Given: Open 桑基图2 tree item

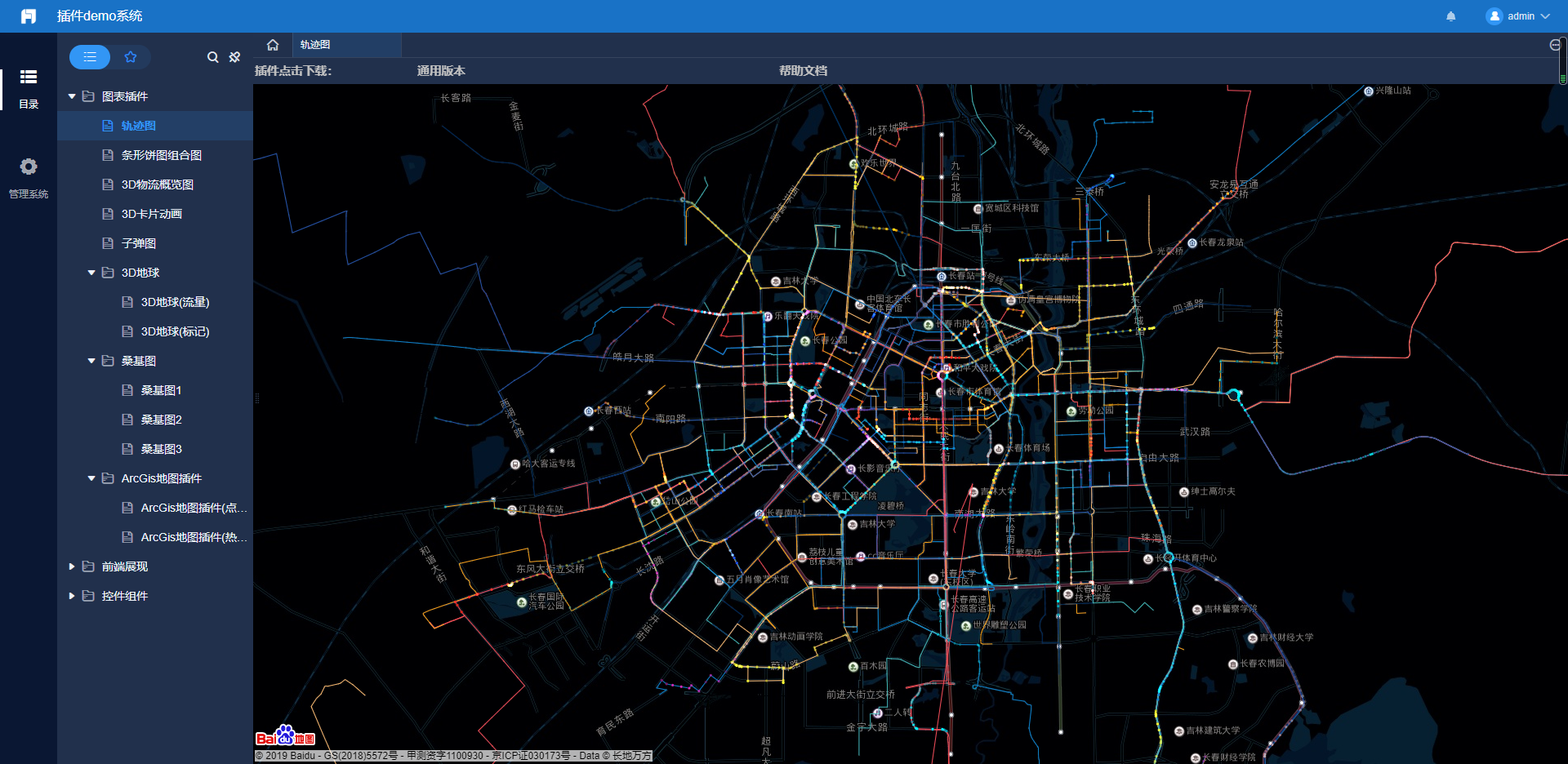Looking at the screenshot, I should [x=161, y=420].
